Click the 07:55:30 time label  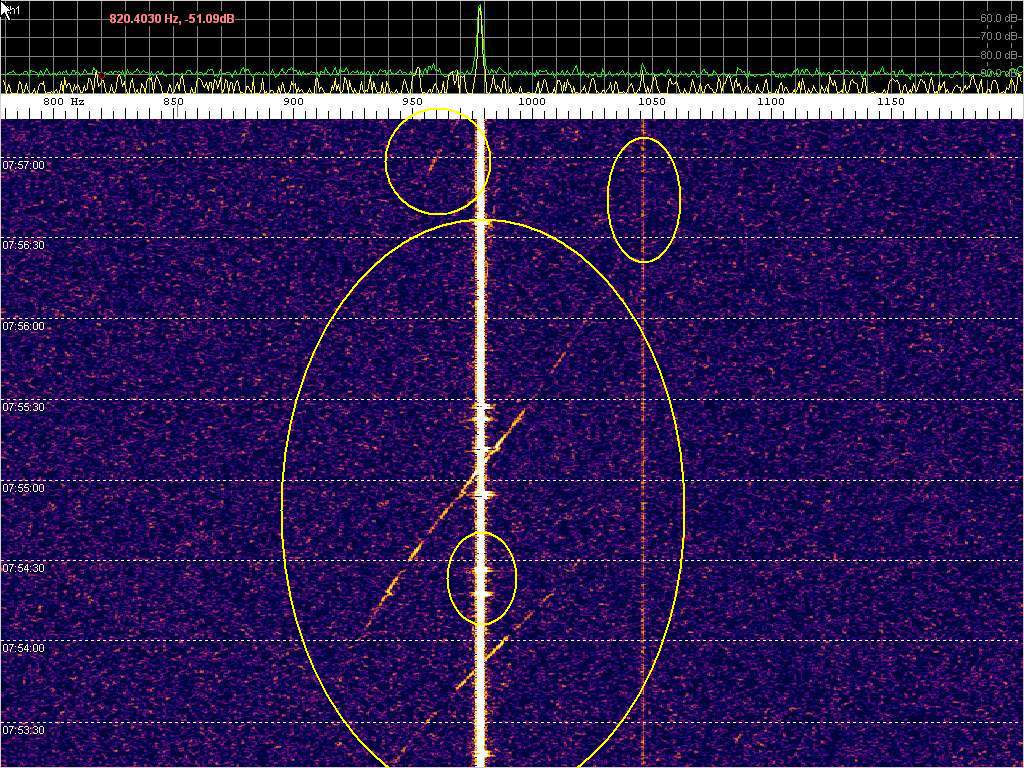click(x=24, y=407)
